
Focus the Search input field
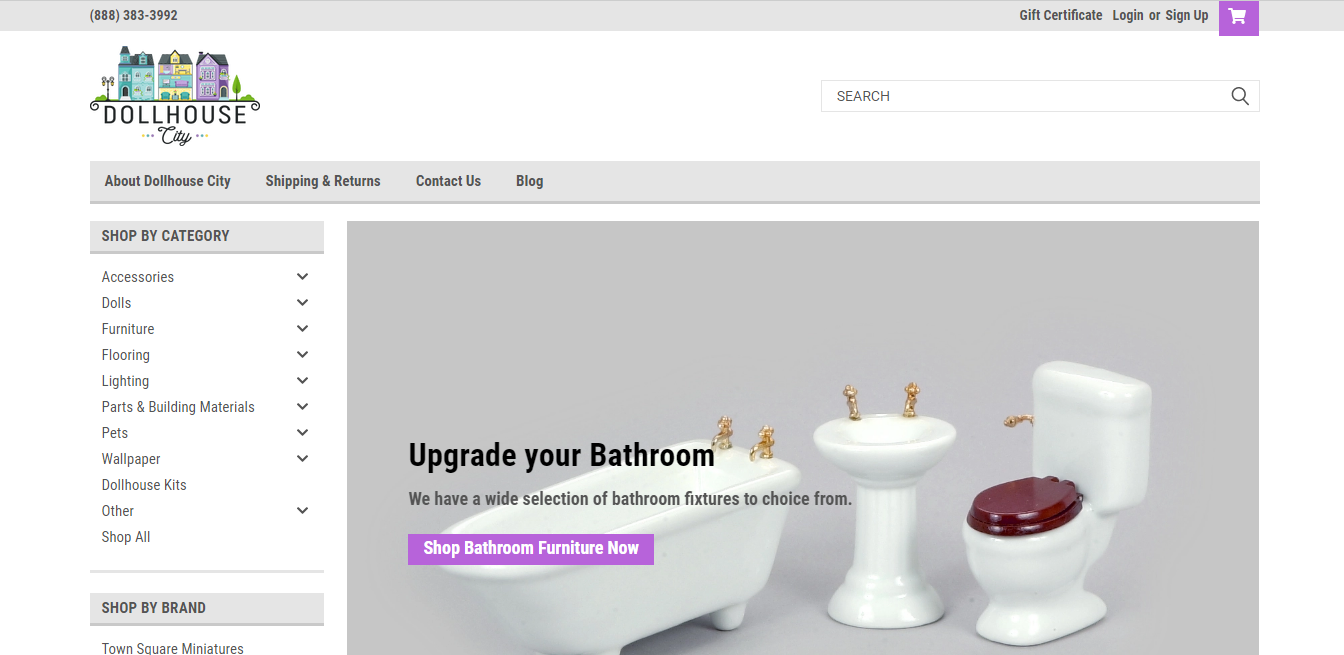pyautogui.click(x=1025, y=96)
